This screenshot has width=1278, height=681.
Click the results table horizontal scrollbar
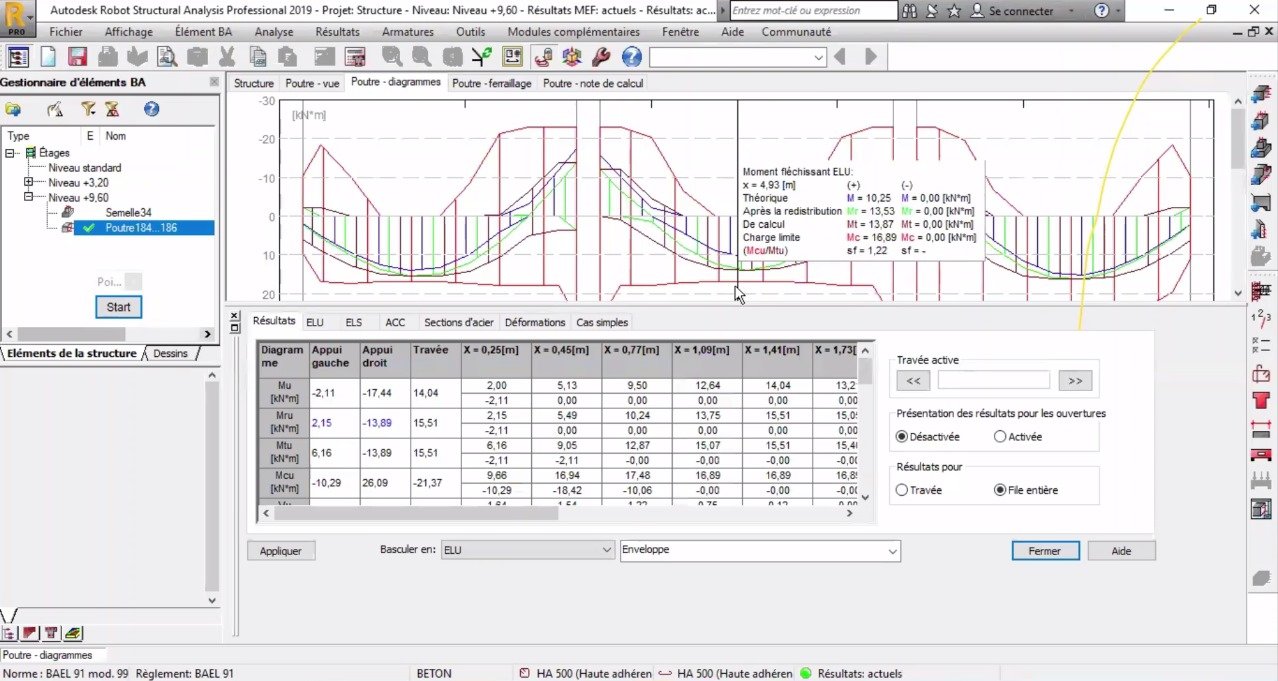tap(558, 513)
